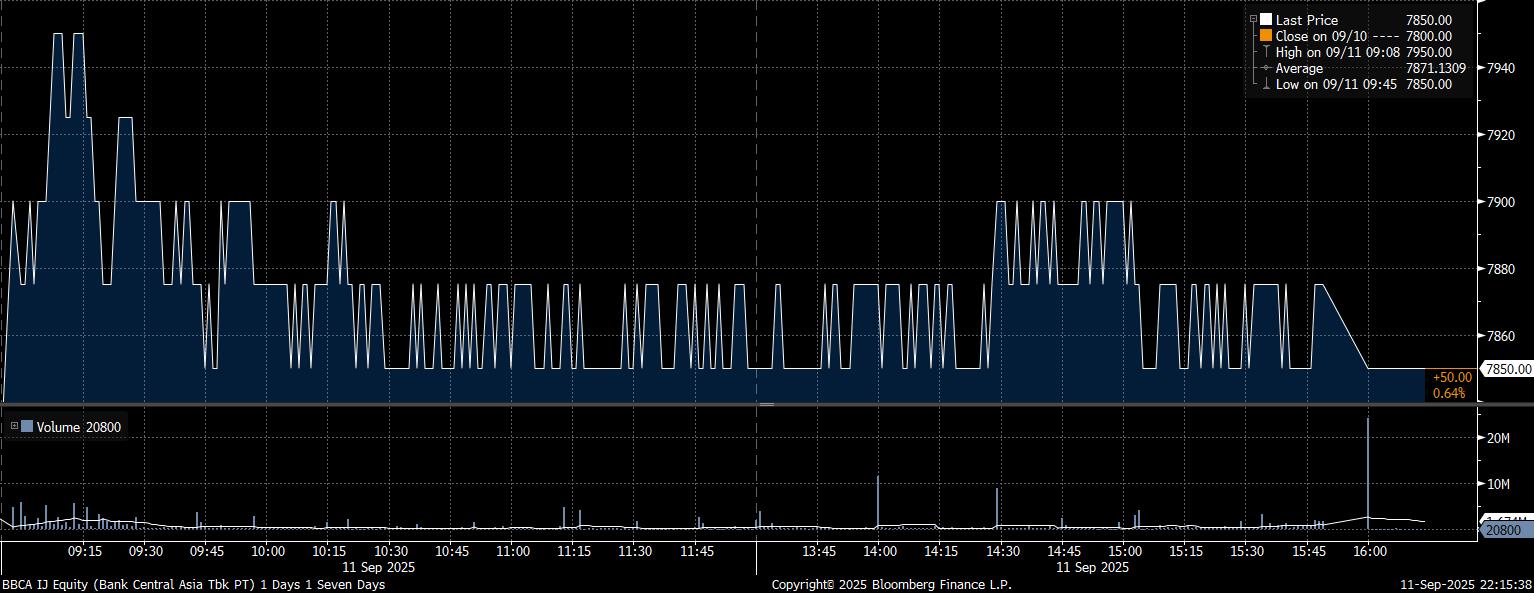
Task: Click the 20M volume axis label
Action: (x=1496, y=438)
